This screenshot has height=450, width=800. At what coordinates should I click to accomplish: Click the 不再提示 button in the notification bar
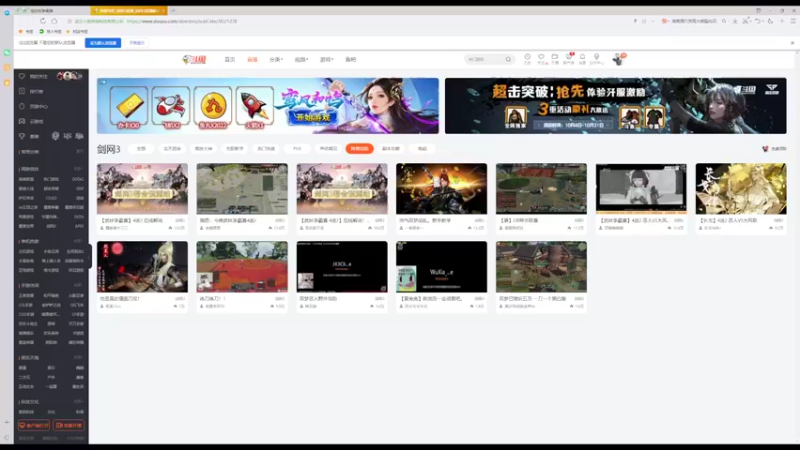pyautogui.click(x=137, y=43)
